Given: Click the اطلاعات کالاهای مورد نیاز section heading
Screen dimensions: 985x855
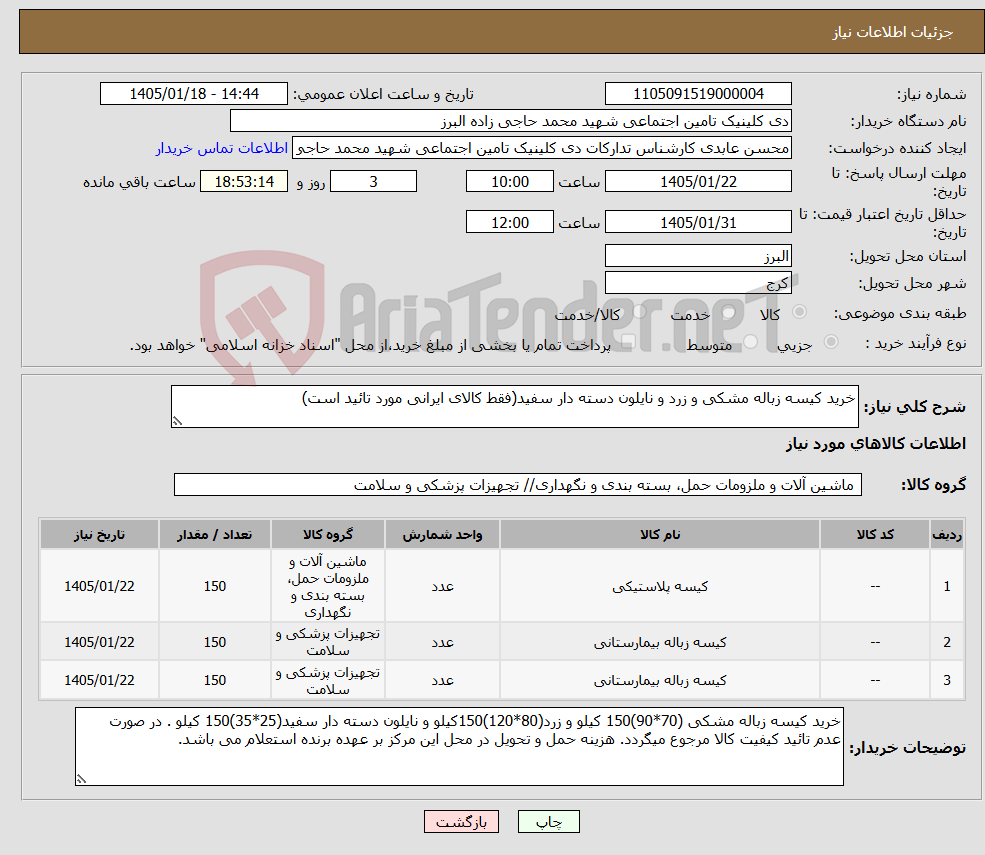Looking at the screenshot, I should coord(876,444).
